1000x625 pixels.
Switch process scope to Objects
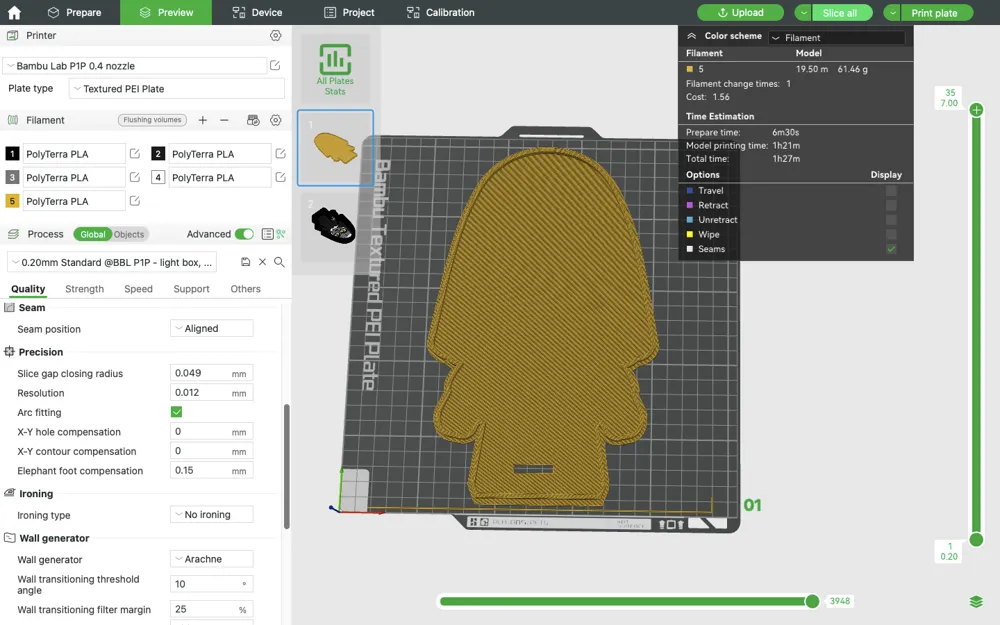click(x=129, y=234)
